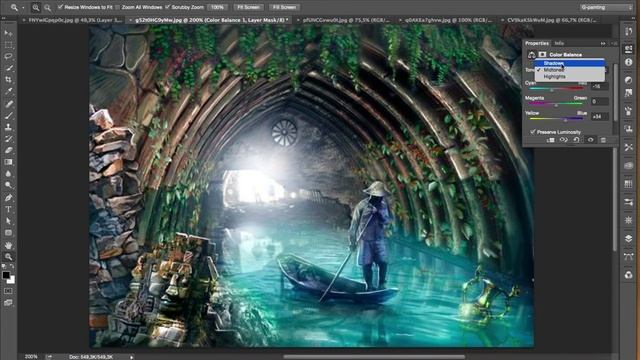Select the Hand tool

pos(8,245)
